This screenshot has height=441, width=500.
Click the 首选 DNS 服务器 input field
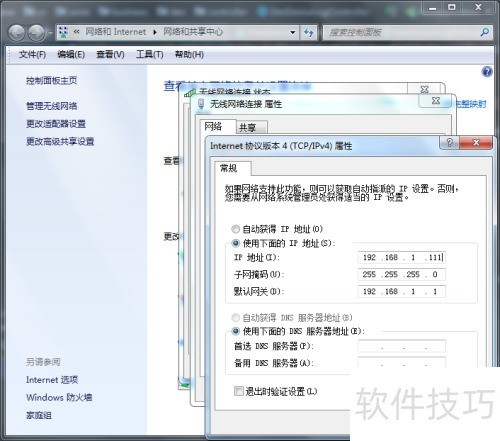(402, 346)
